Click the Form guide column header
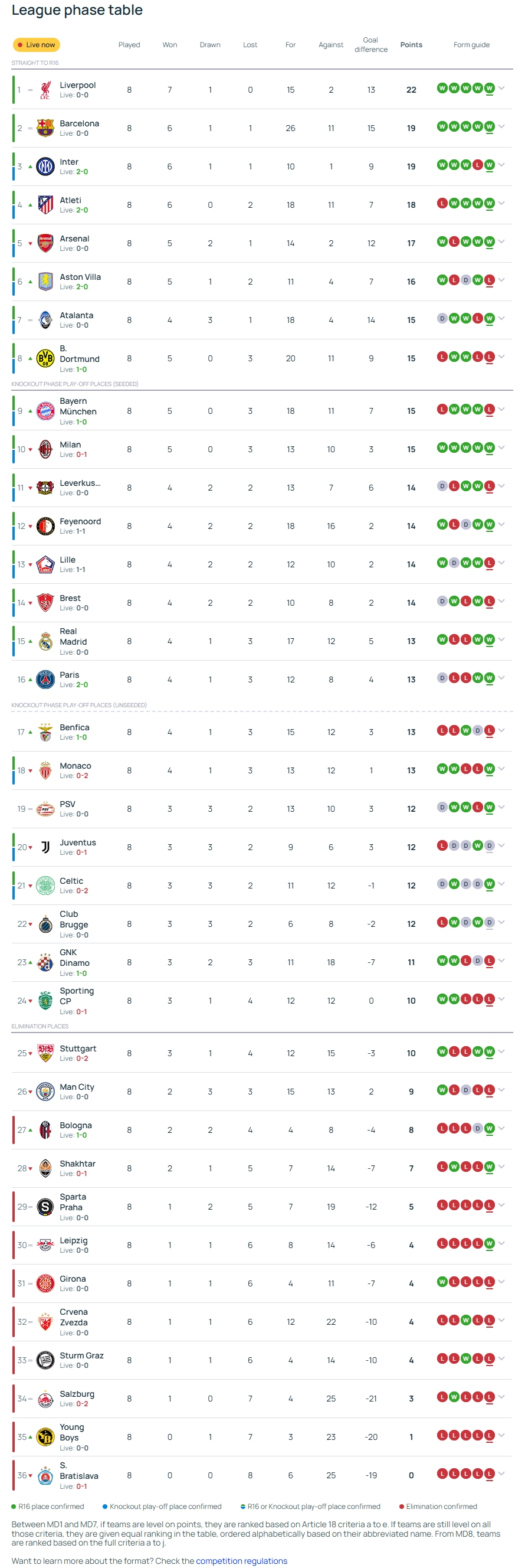525x1568 pixels. [471, 45]
